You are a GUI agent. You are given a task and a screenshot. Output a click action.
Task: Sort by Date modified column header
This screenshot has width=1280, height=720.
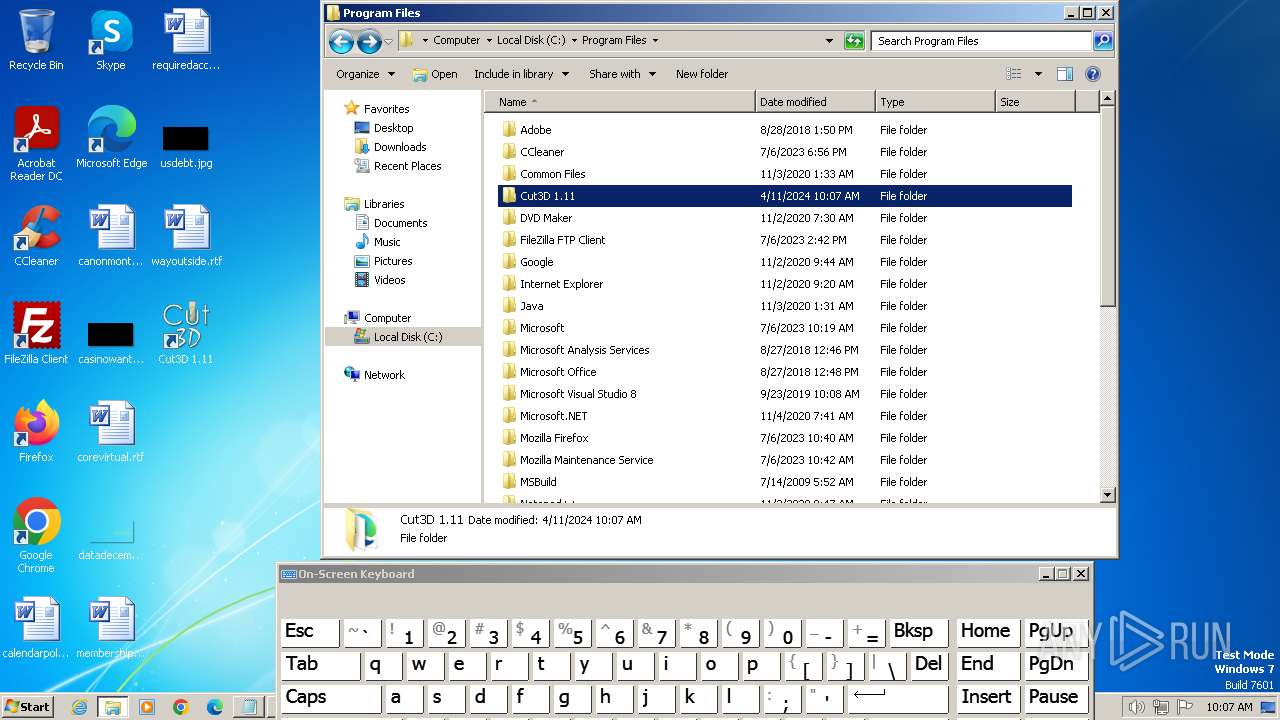(x=815, y=102)
